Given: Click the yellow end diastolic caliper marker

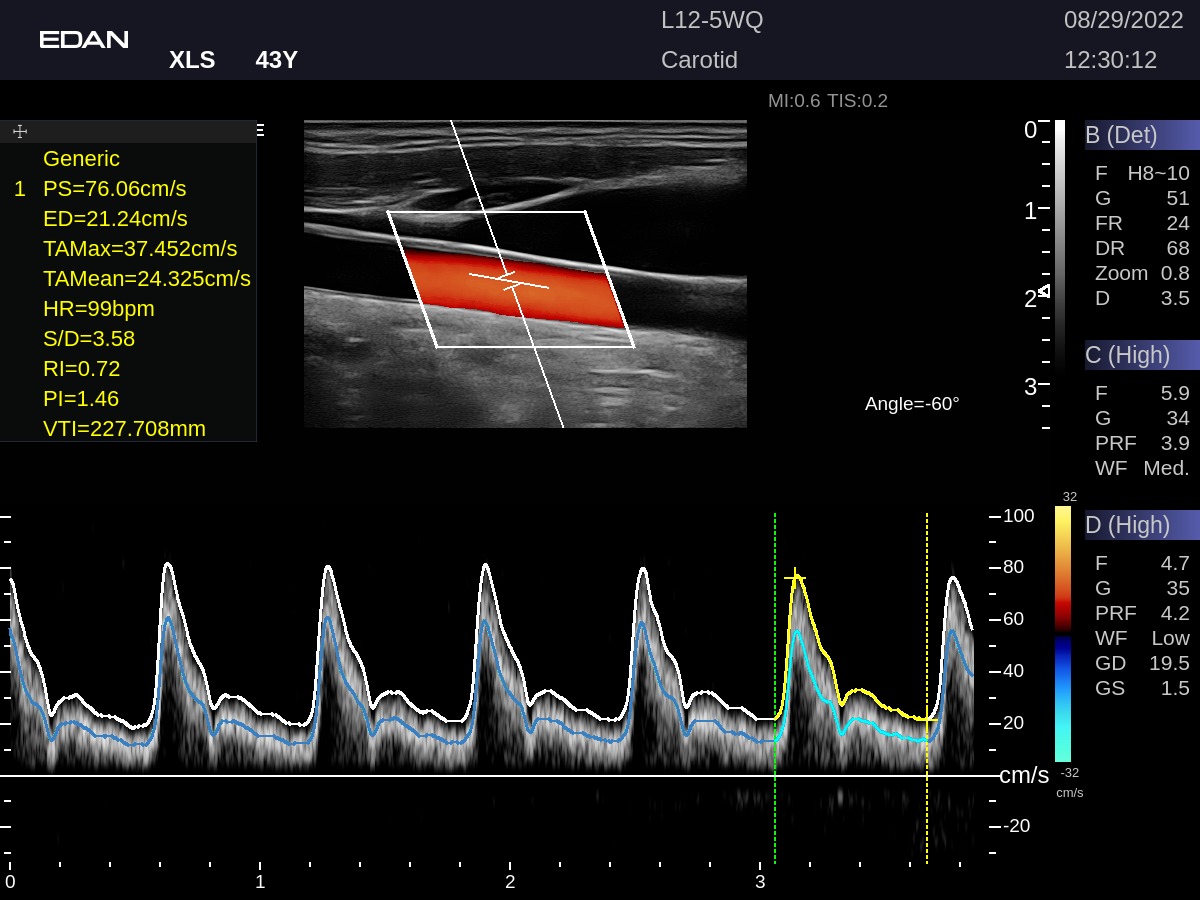Looking at the screenshot, I should pyautogui.click(x=927, y=719).
